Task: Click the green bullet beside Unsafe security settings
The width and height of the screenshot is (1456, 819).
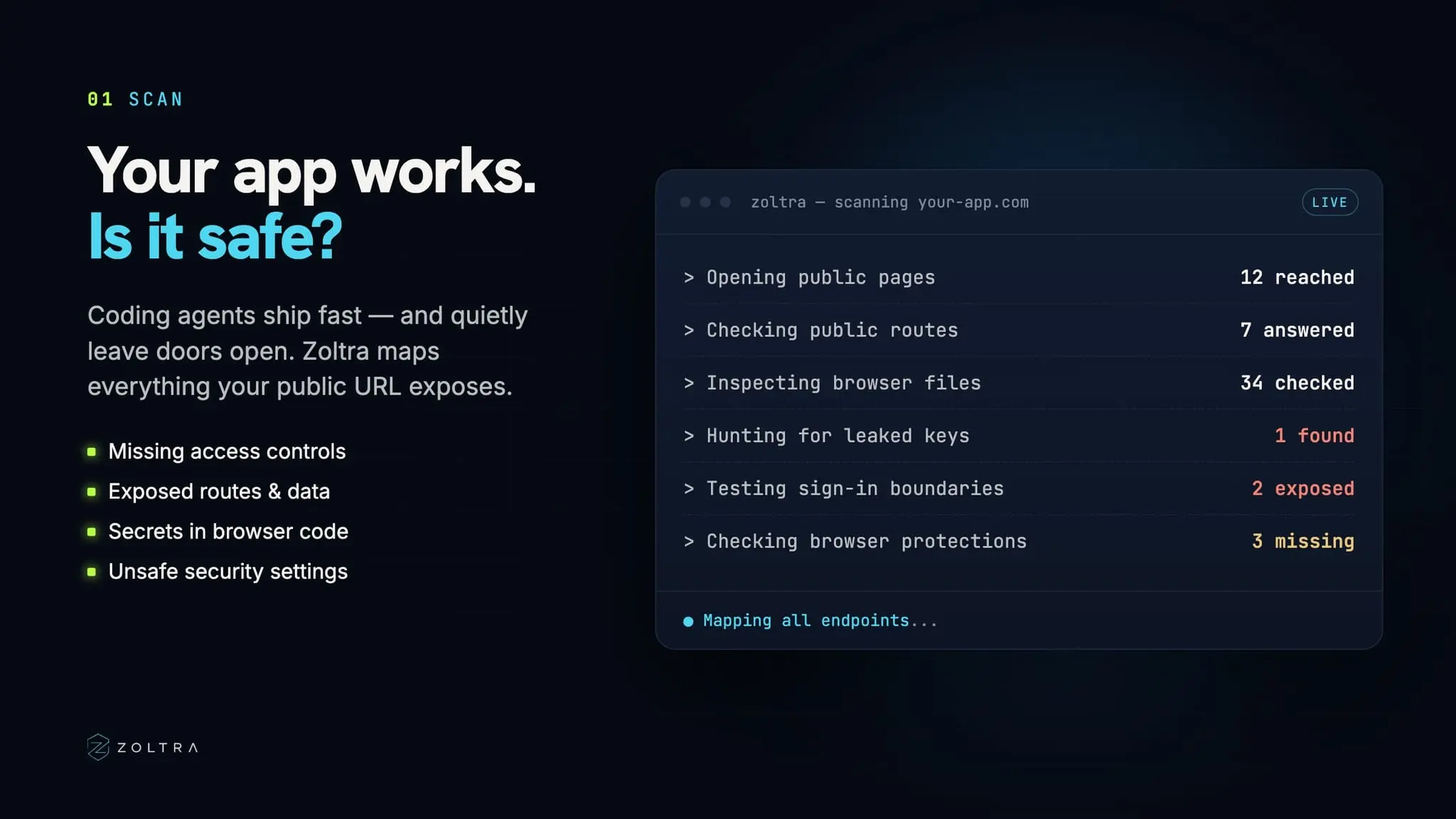Action: click(92, 572)
